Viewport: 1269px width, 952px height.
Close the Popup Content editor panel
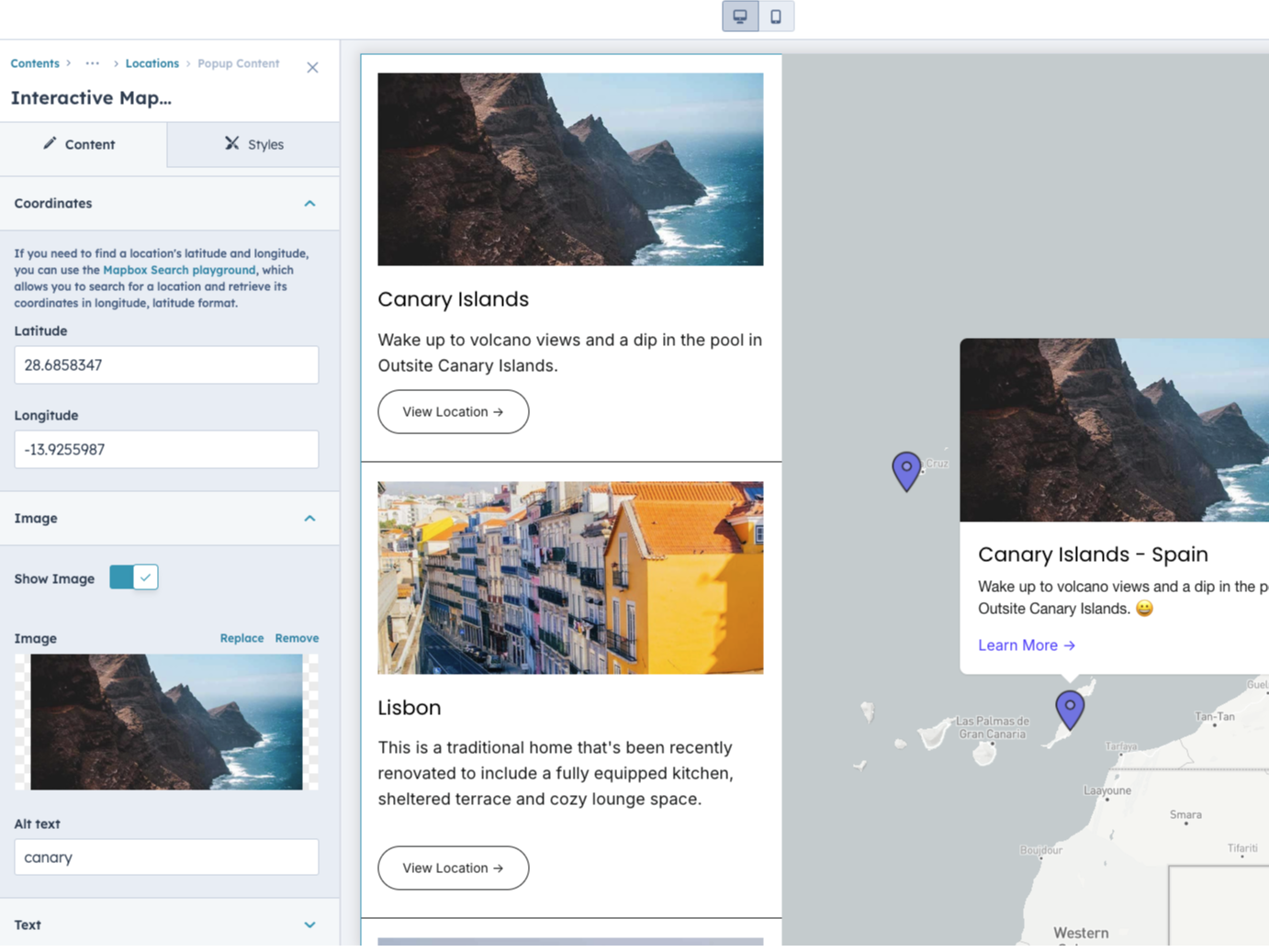pyautogui.click(x=312, y=67)
